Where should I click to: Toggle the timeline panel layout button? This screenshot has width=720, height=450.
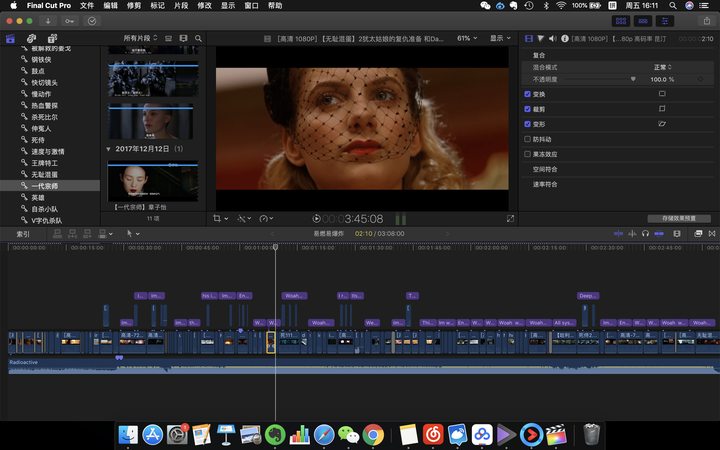pos(643,21)
